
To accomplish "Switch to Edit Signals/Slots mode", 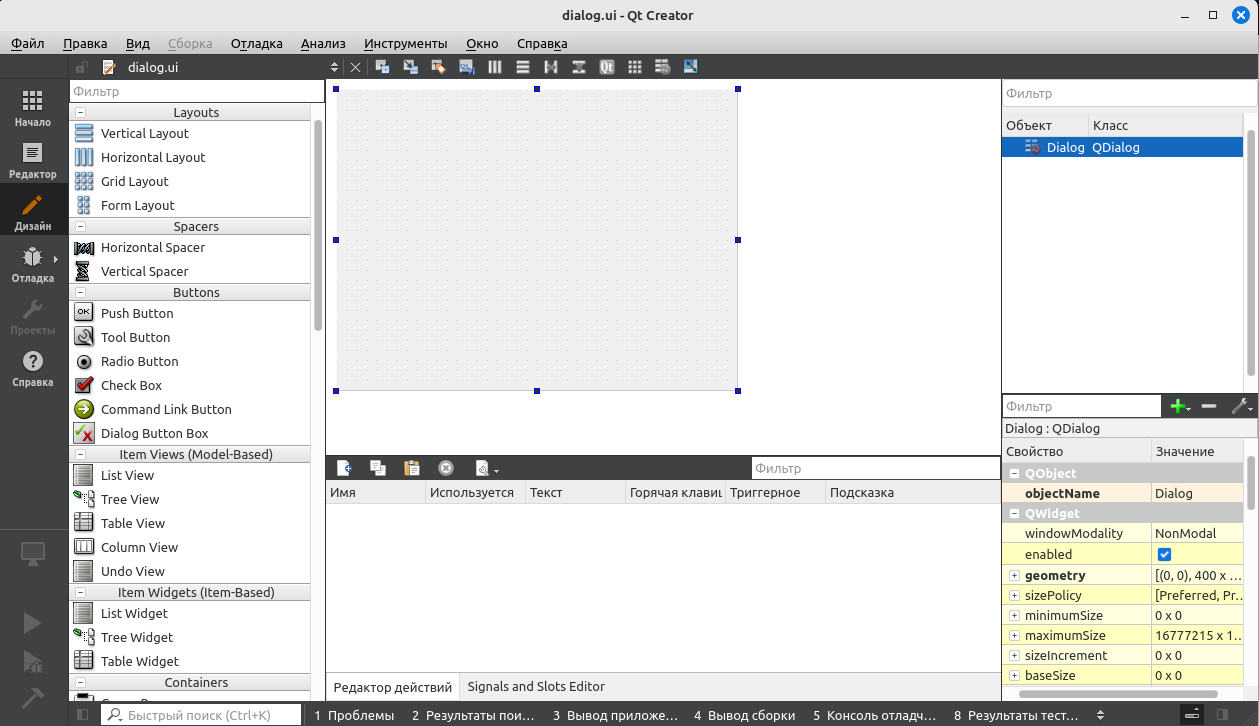I will [410, 67].
